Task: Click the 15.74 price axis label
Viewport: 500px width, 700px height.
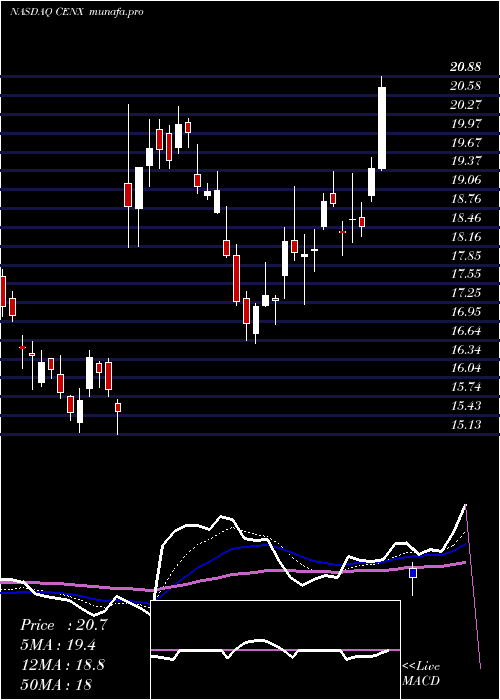Action: click(466, 387)
